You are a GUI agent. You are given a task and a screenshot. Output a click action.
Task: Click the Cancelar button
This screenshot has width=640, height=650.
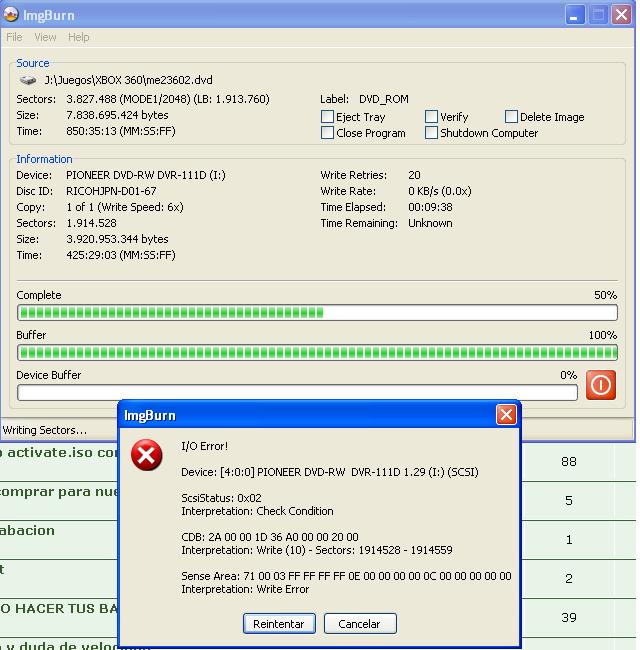point(359,623)
